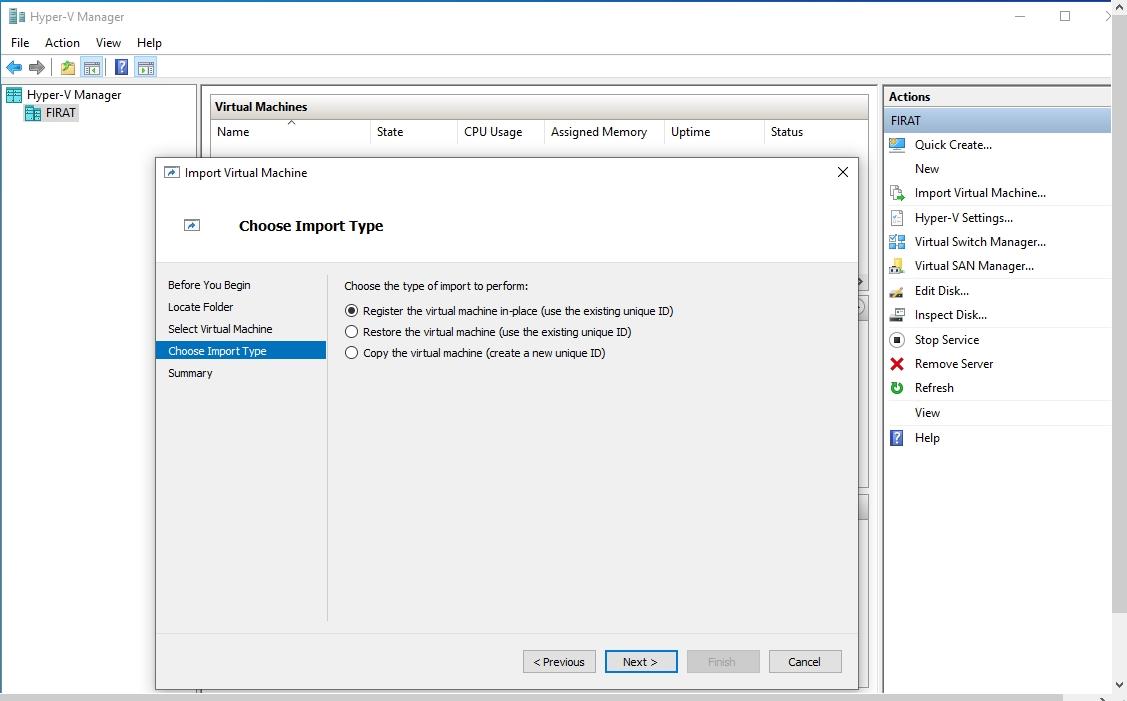Open the File menu
This screenshot has height=701, width=1127.
[x=20, y=42]
